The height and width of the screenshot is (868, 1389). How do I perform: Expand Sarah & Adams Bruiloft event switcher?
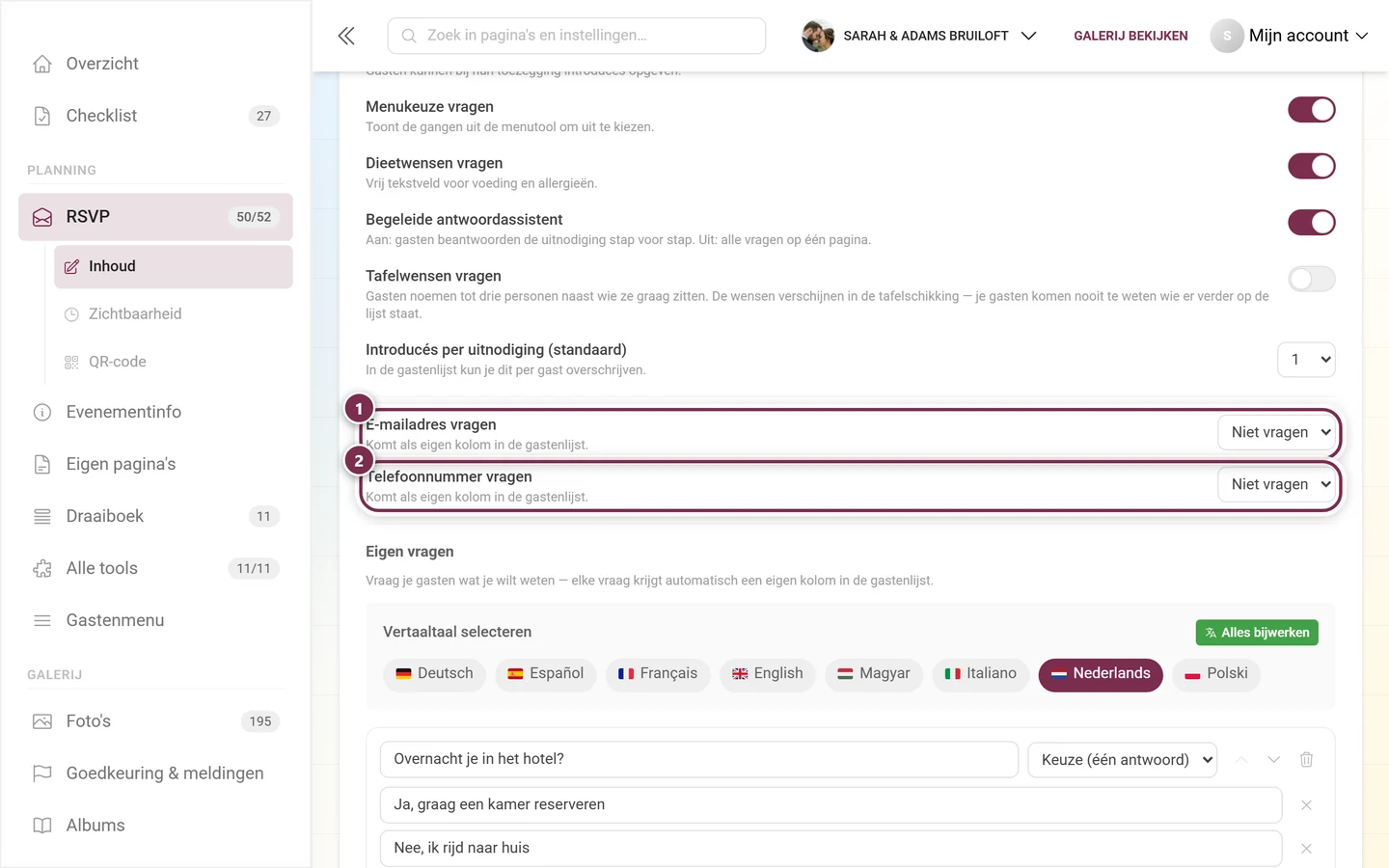click(x=919, y=36)
